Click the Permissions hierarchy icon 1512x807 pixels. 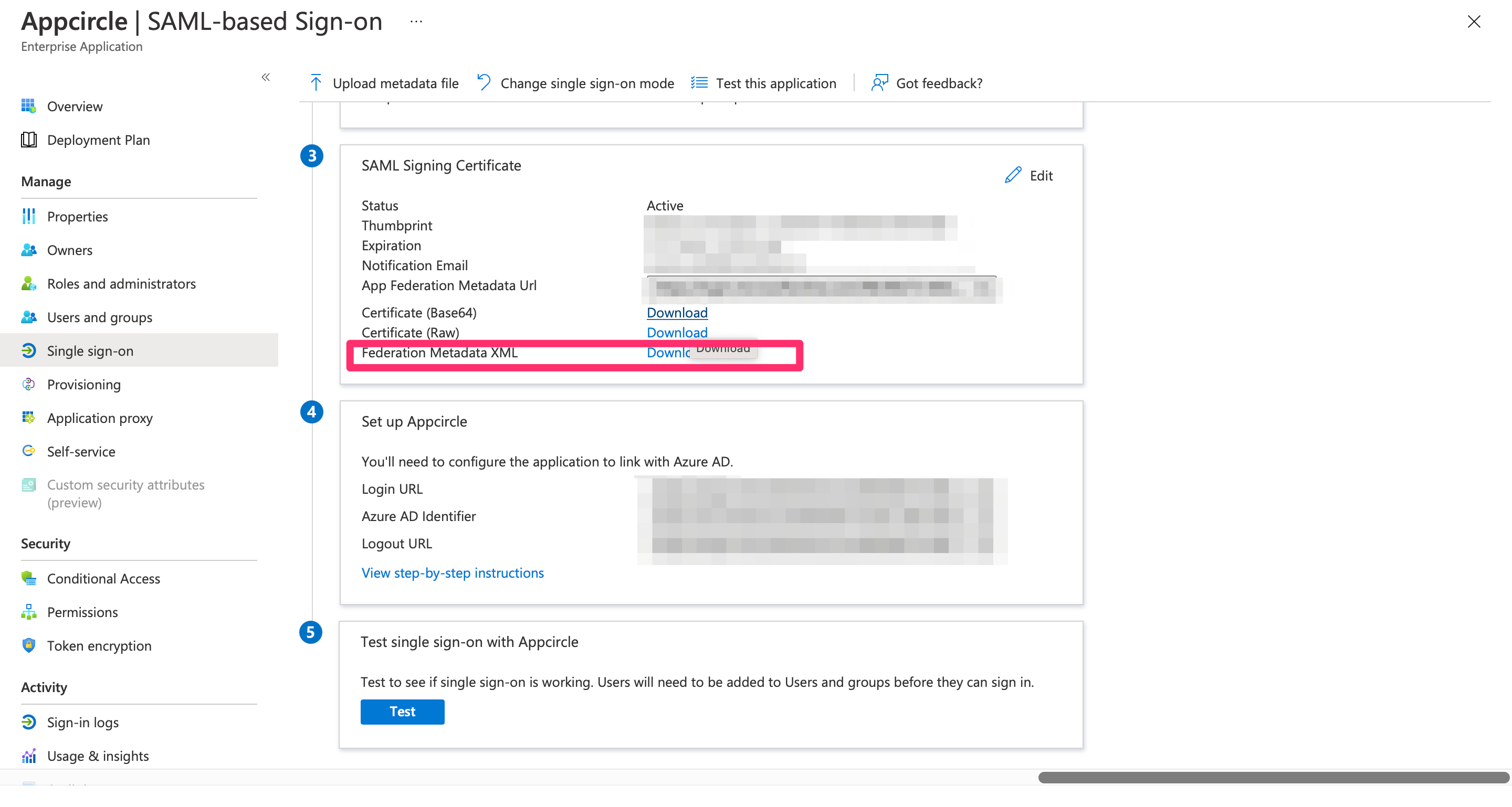(x=29, y=612)
